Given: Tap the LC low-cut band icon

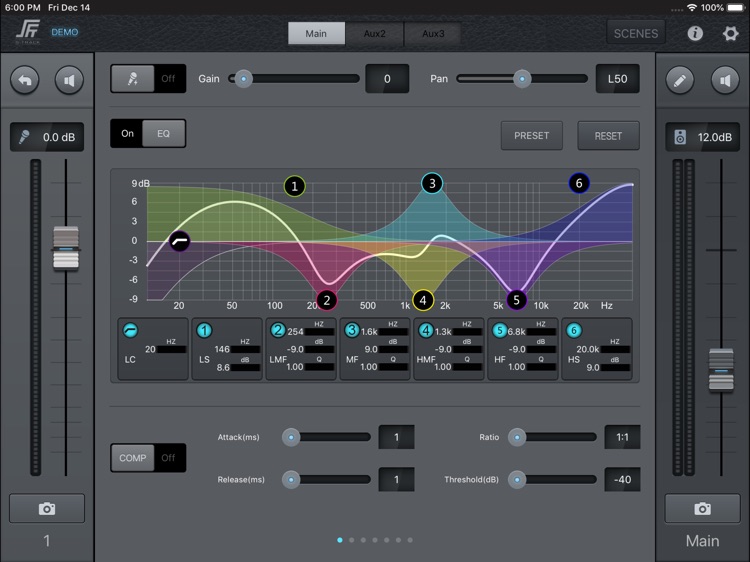Looking at the screenshot, I should point(130,330).
